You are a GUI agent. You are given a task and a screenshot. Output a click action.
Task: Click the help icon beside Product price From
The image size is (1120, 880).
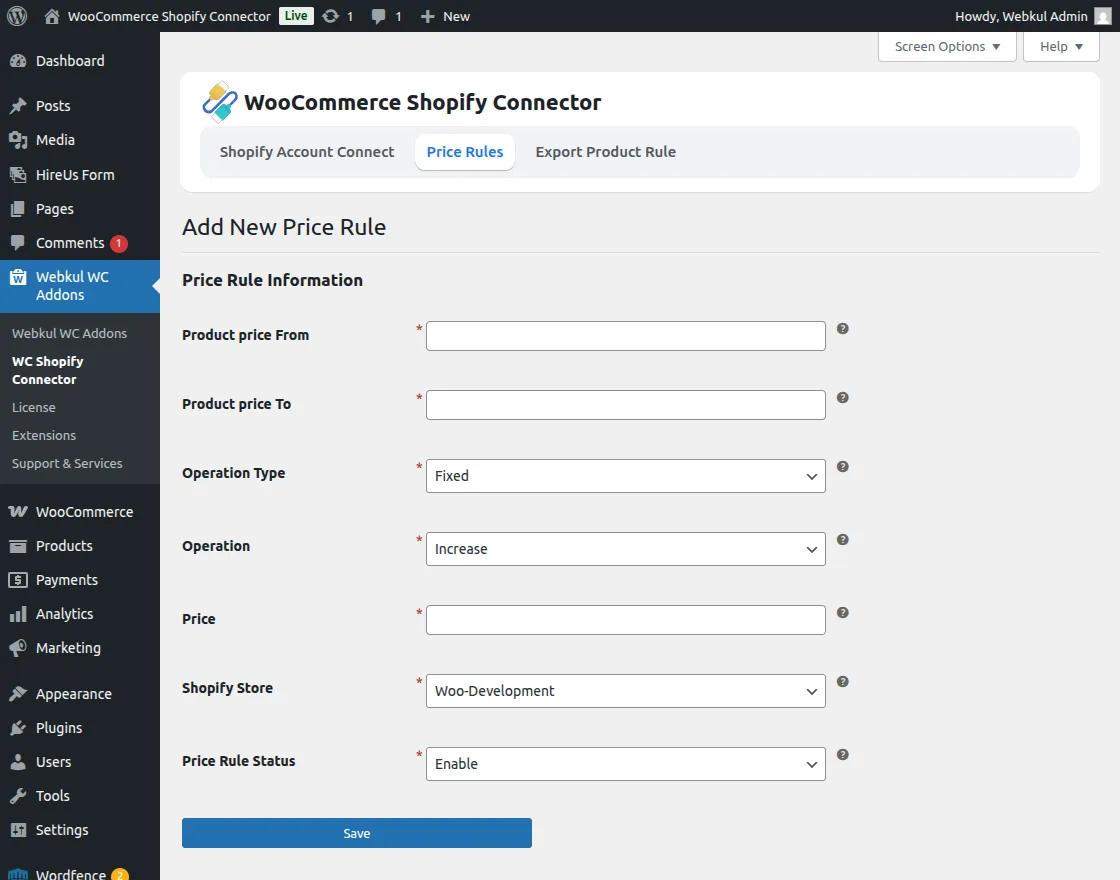(x=842, y=328)
